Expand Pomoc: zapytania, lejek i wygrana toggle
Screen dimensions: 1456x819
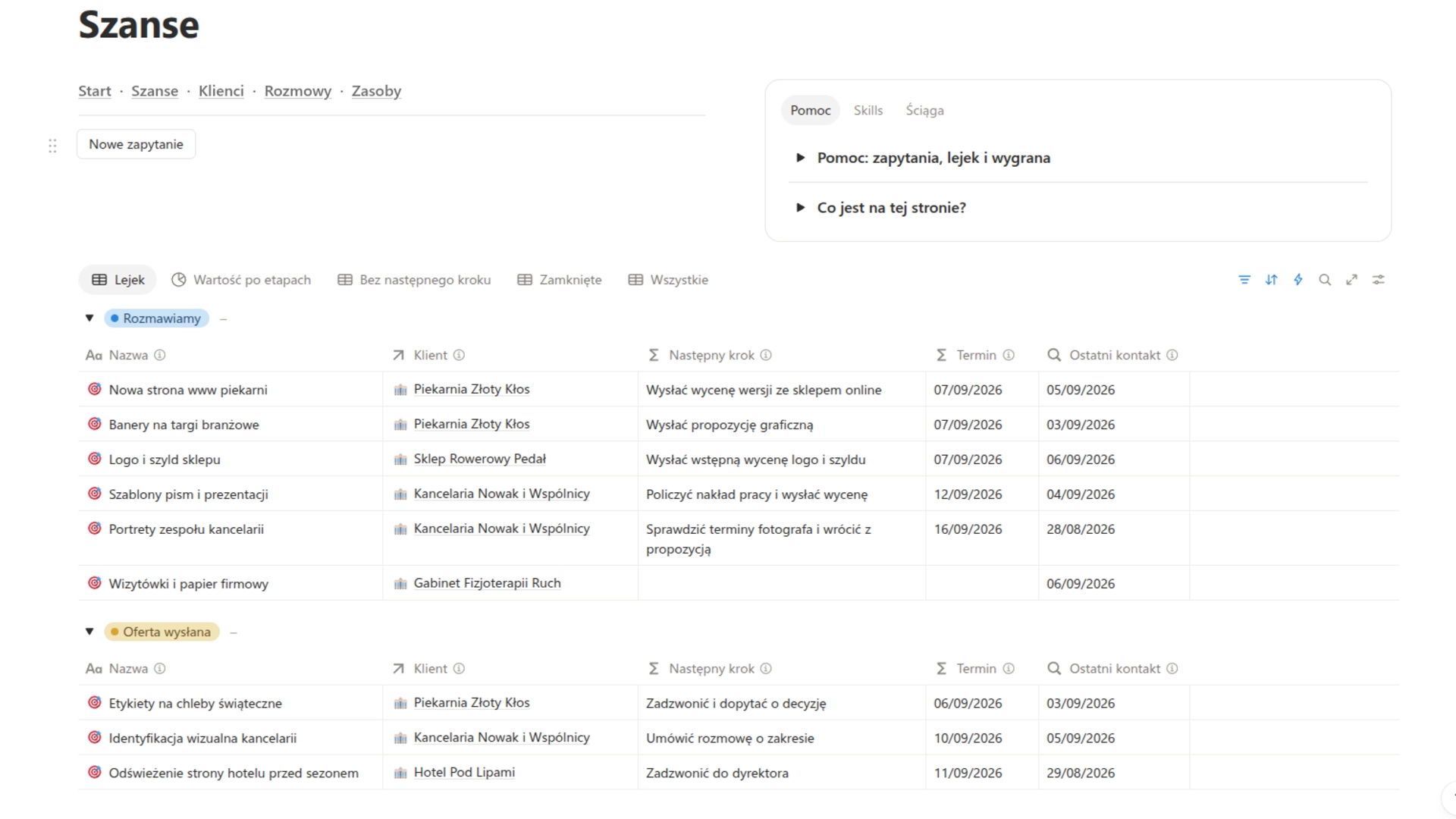[800, 158]
